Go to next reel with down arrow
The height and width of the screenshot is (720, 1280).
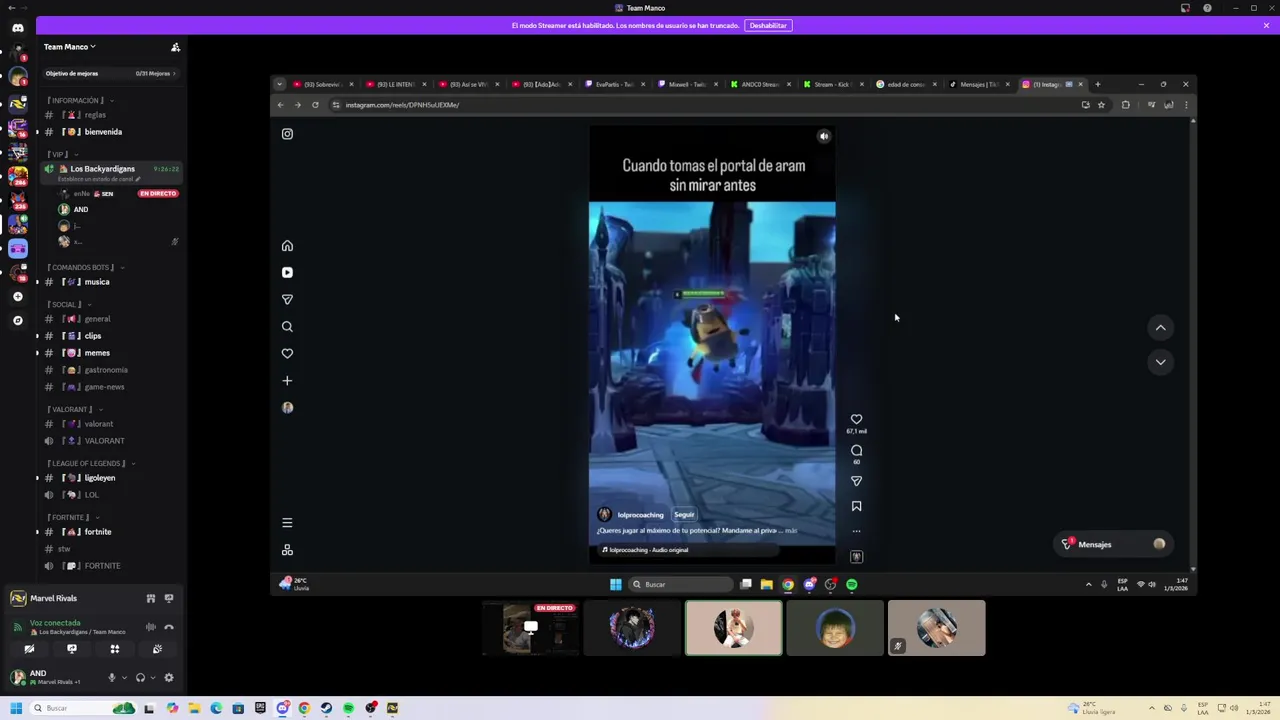1160,362
